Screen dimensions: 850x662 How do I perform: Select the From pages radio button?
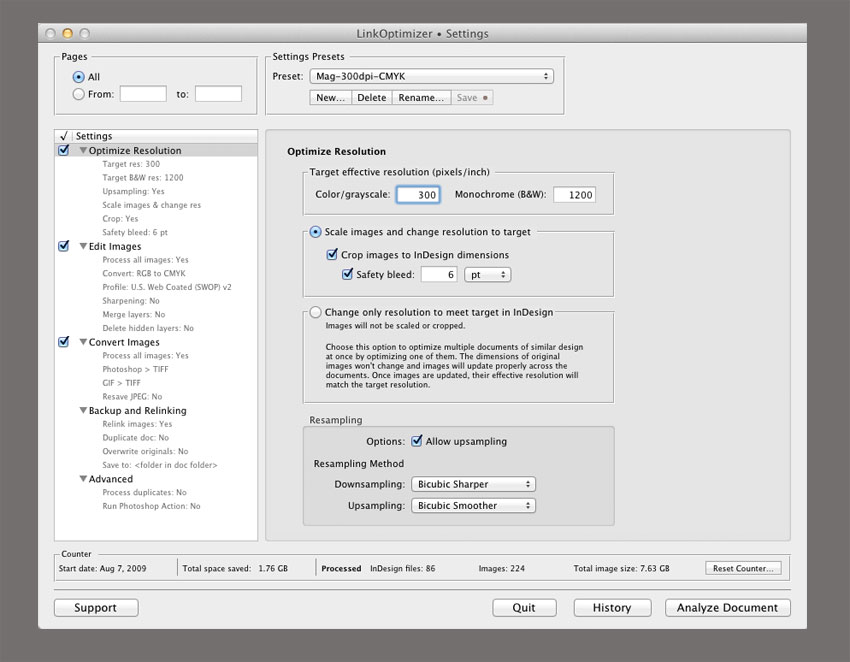point(79,94)
